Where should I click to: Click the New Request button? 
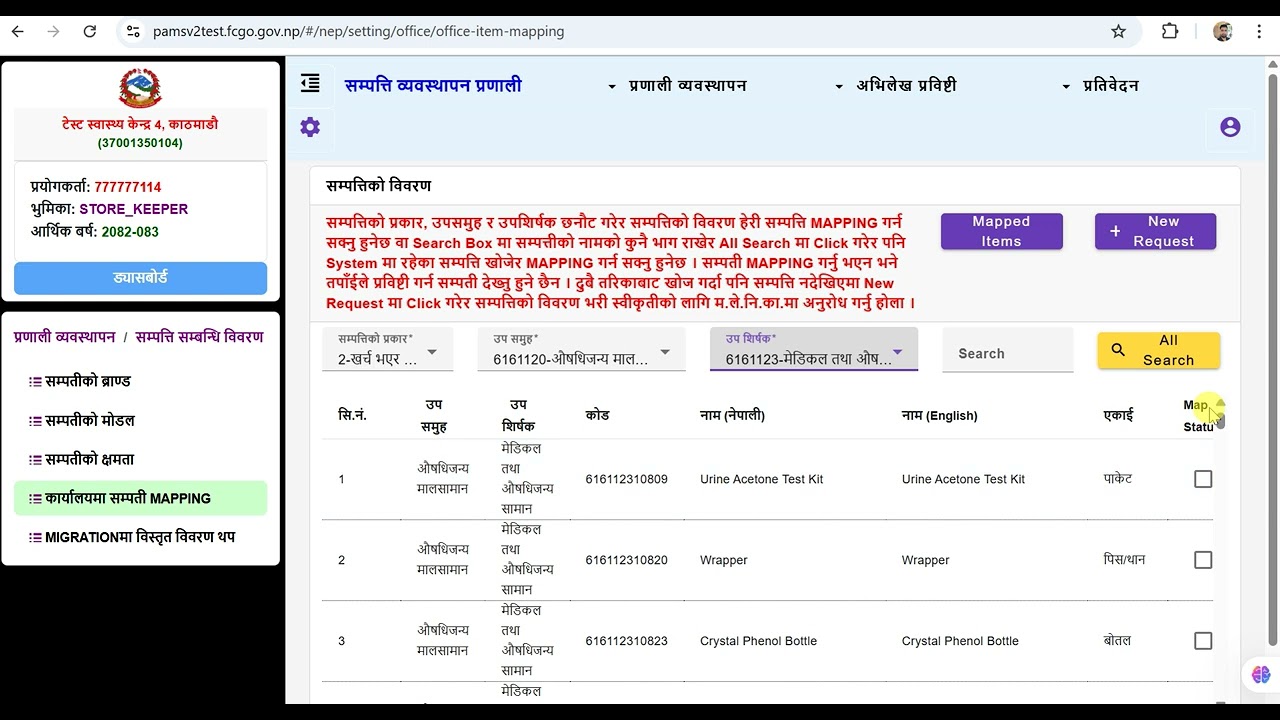(x=1155, y=231)
